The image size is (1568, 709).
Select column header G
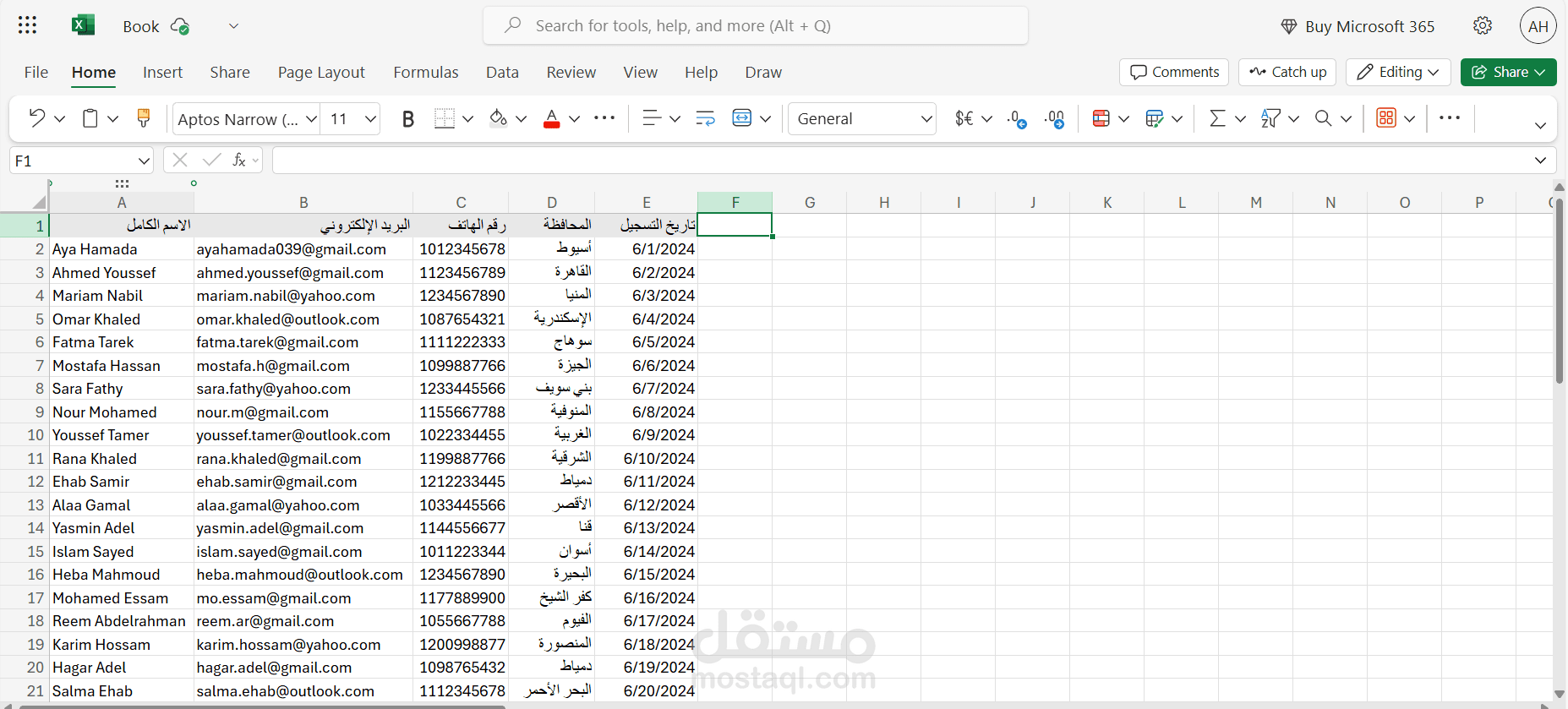pyautogui.click(x=810, y=202)
